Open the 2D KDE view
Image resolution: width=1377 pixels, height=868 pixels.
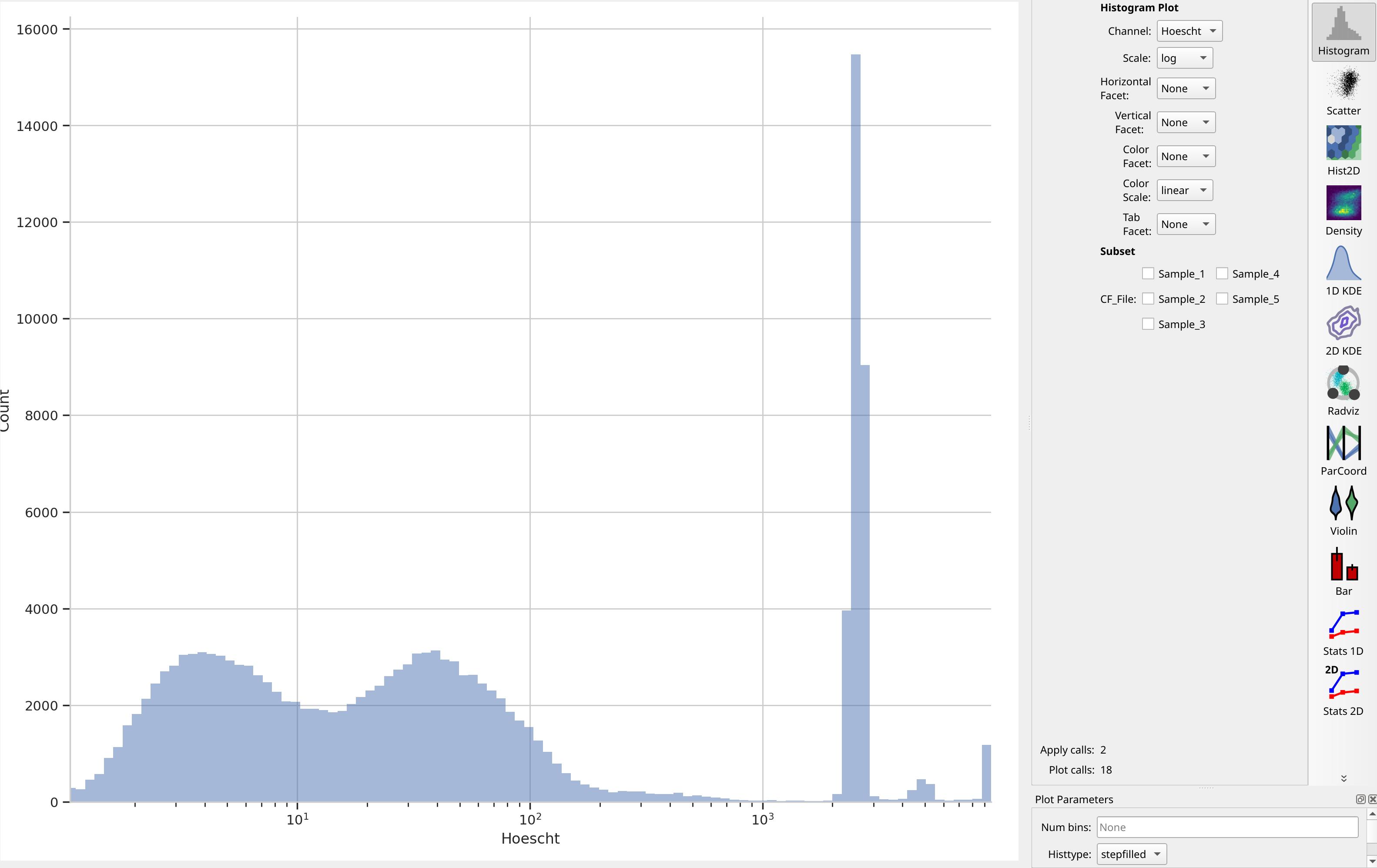[1343, 332]
